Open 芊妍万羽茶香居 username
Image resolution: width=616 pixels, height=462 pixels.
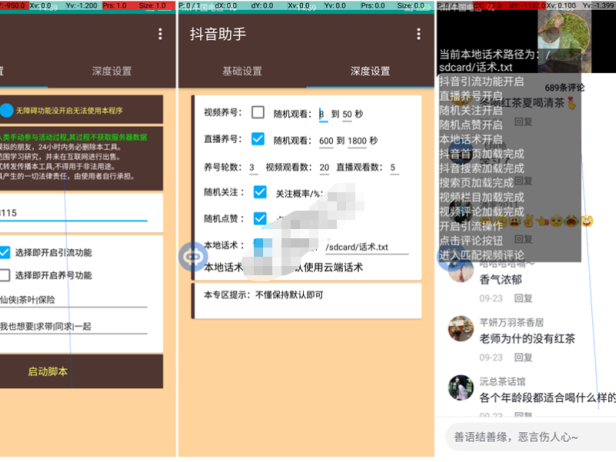[512, 323]
